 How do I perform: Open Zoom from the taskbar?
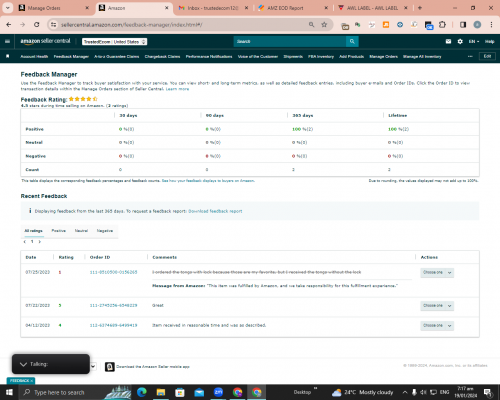pyautogui.click(x=218, y=392)
